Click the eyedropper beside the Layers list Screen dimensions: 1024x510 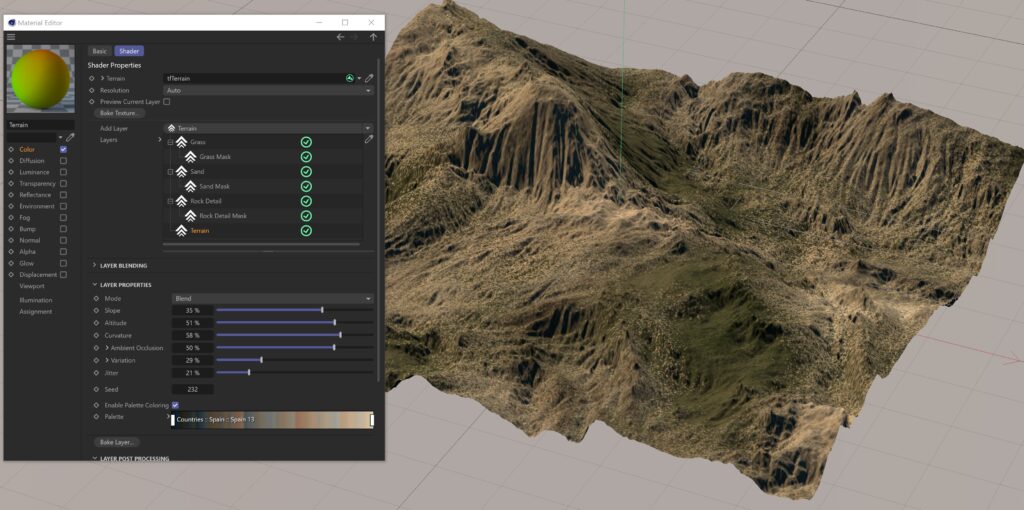tap(369, 139)
